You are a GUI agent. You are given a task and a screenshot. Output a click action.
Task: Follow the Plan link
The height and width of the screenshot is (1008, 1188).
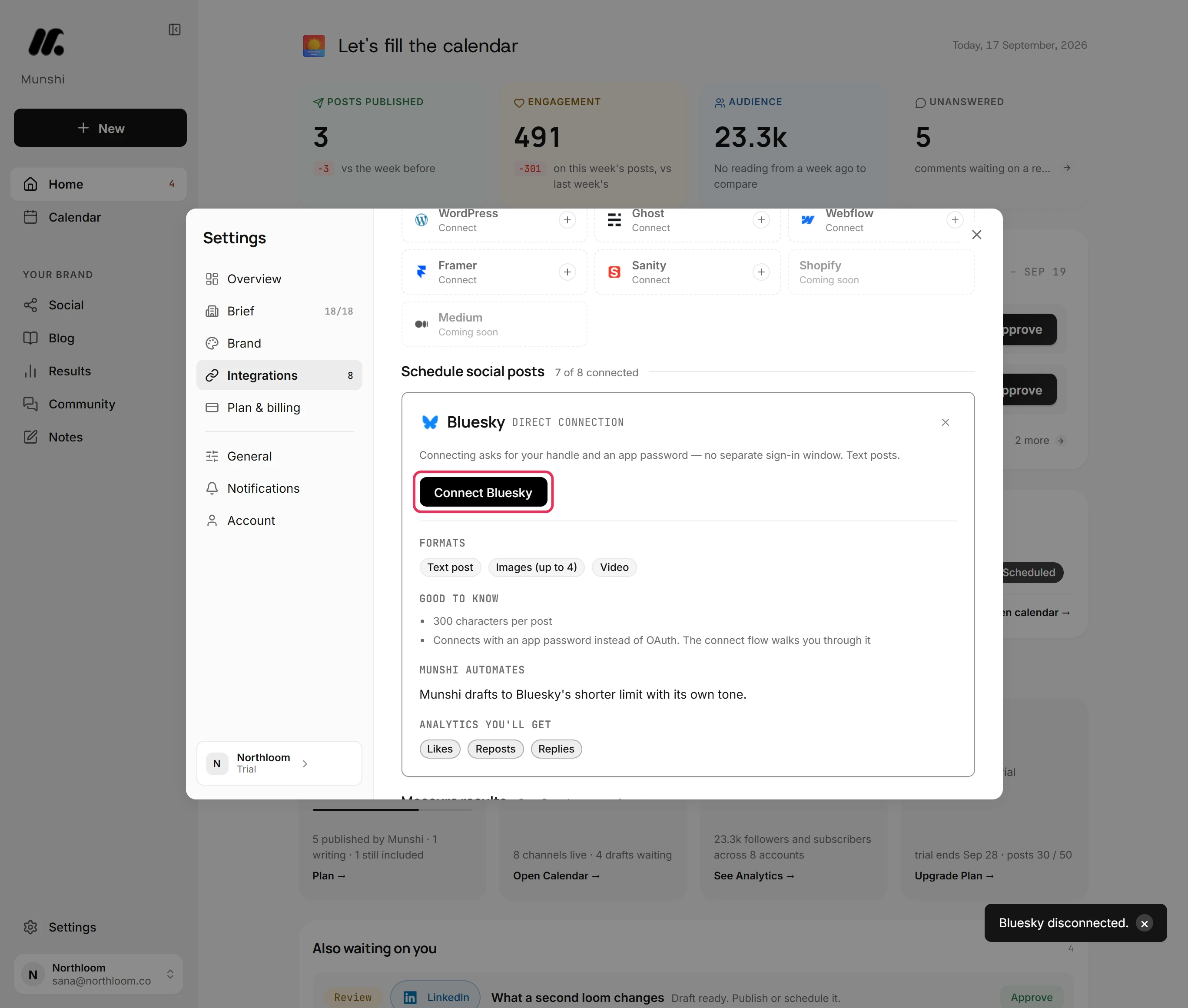point(329,875)
